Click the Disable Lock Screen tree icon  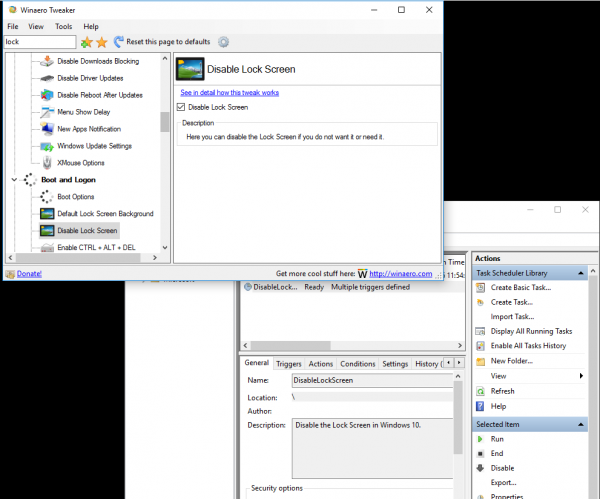[x=47, y=230]
